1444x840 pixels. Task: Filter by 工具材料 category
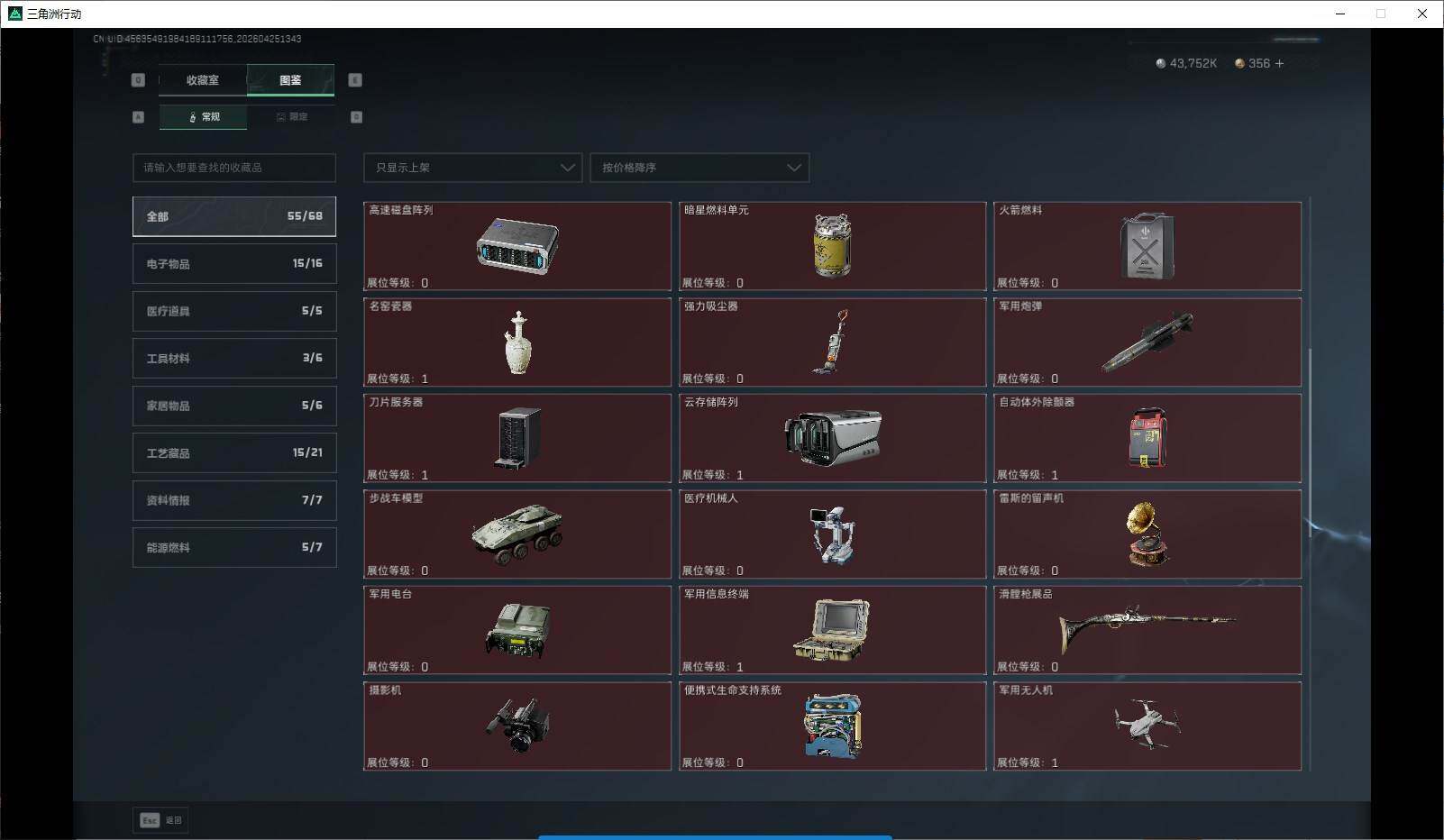(234, 359)
